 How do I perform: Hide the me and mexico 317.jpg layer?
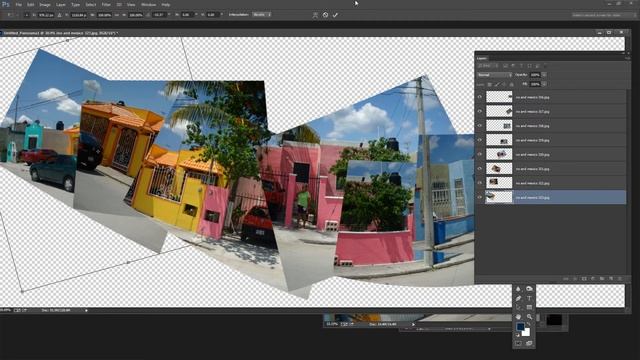480,111
